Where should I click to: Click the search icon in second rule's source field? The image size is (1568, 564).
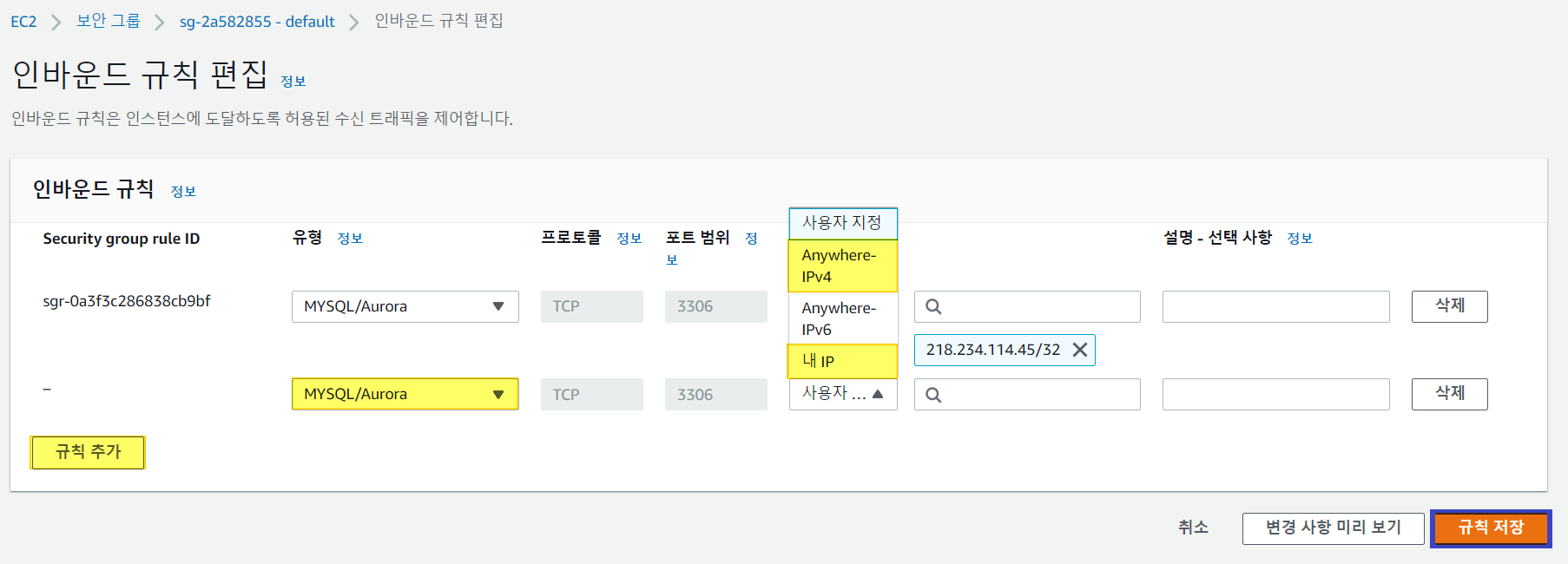(933, 395)
